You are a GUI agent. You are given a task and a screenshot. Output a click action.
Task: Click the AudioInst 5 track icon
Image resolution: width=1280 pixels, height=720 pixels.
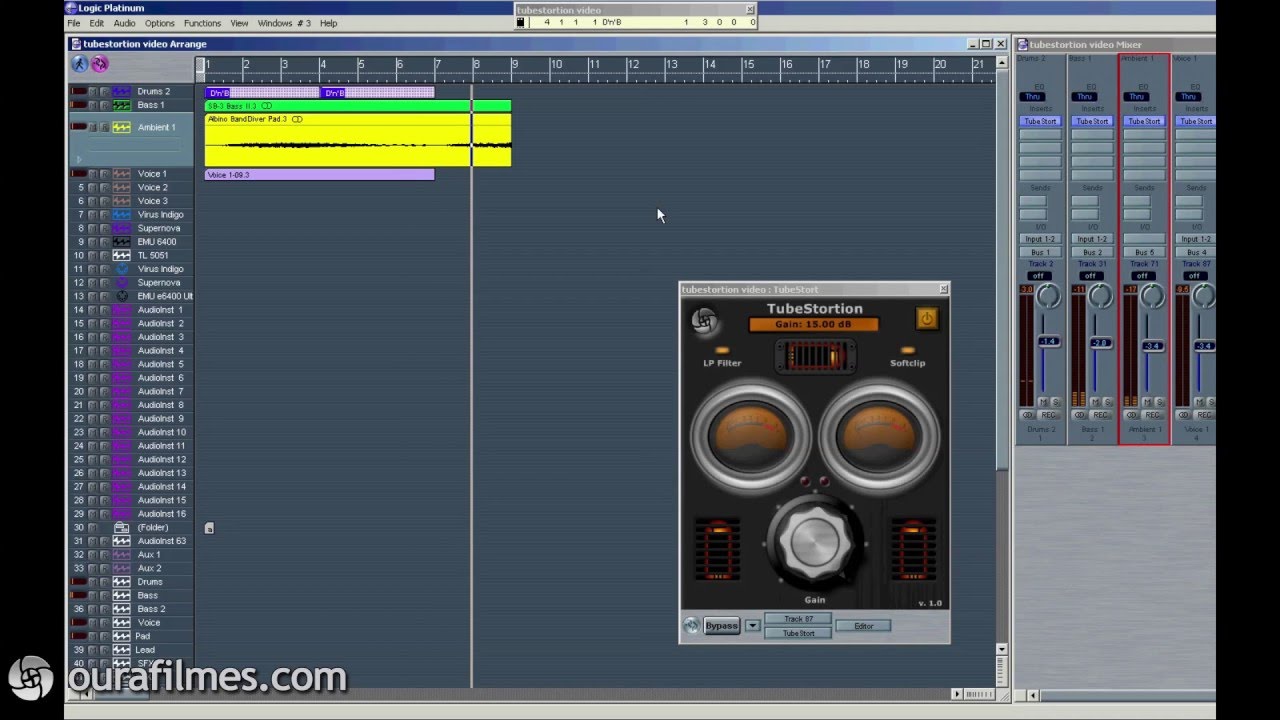coord(121,364)
